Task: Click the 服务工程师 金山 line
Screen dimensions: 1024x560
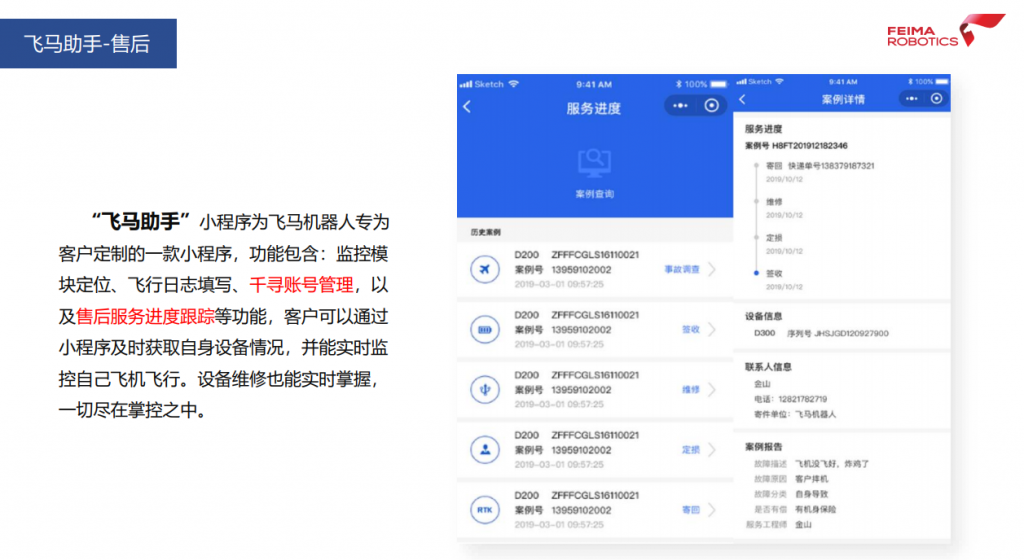Action: coord(778,524)
